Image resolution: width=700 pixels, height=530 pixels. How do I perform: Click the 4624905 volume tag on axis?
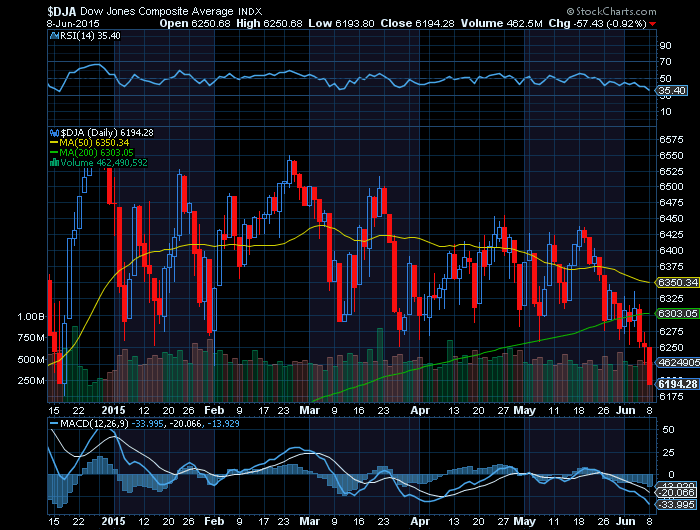tap(679, 362)
